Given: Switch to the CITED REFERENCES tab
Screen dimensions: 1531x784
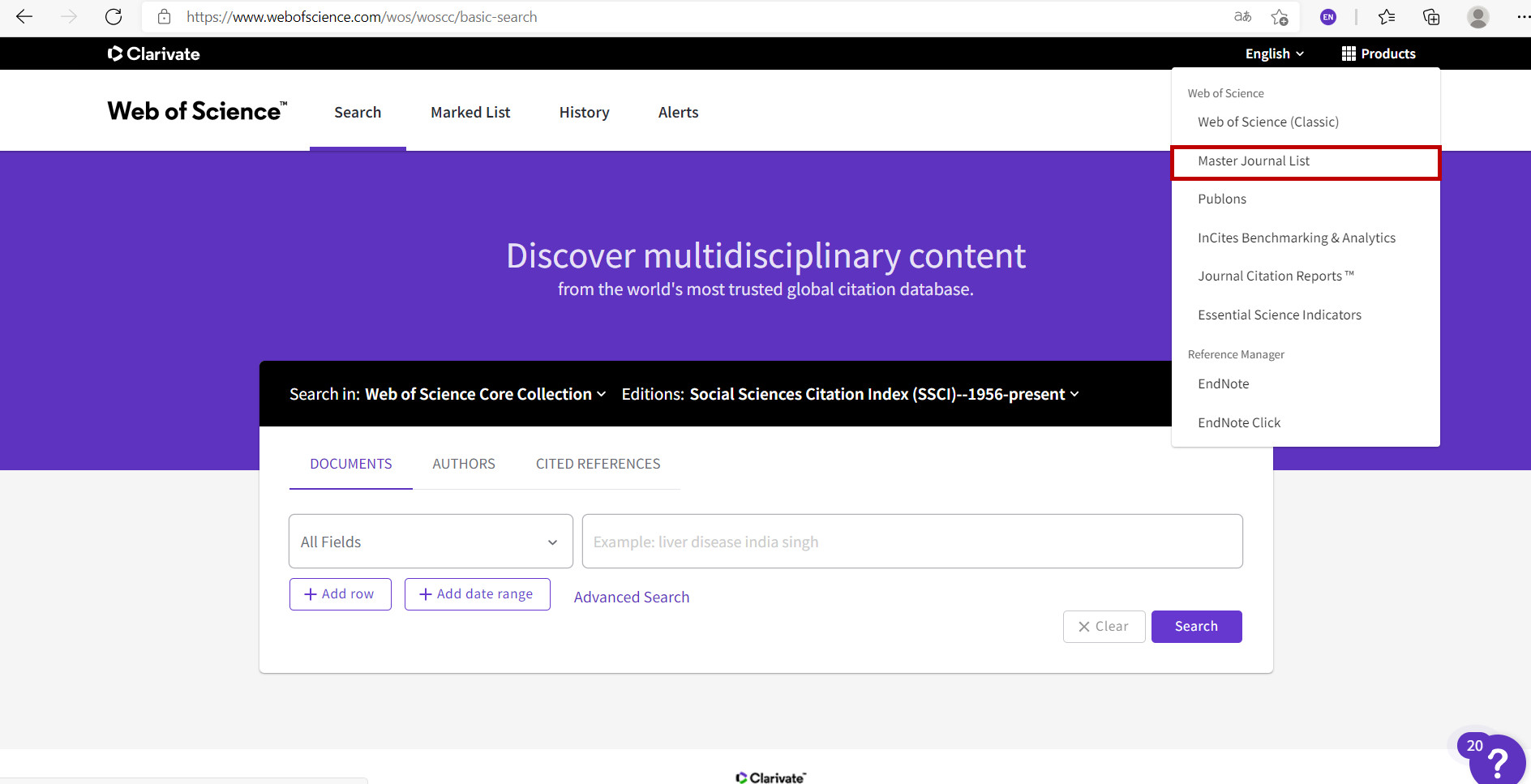Looking at the screenshot, I should [598, 464].
